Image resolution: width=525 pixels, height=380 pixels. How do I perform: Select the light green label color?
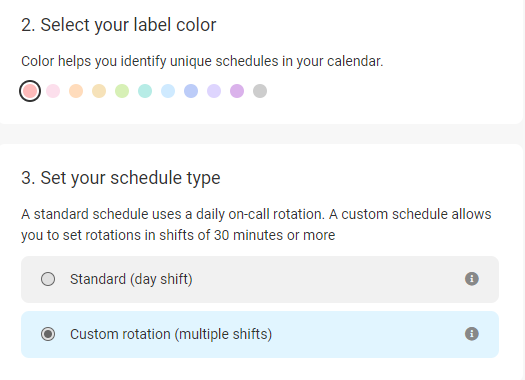pyautogui.click(x=122, y=91)
